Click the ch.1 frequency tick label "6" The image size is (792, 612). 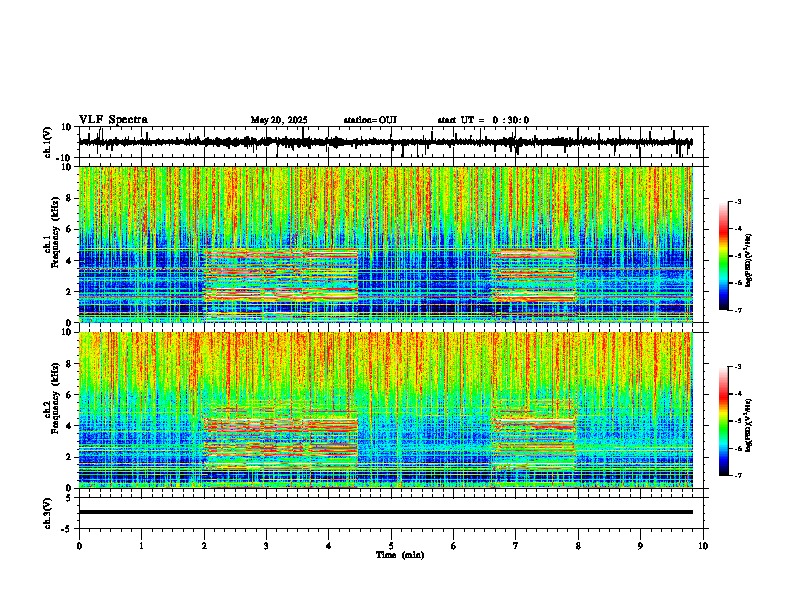click(70, 229)
